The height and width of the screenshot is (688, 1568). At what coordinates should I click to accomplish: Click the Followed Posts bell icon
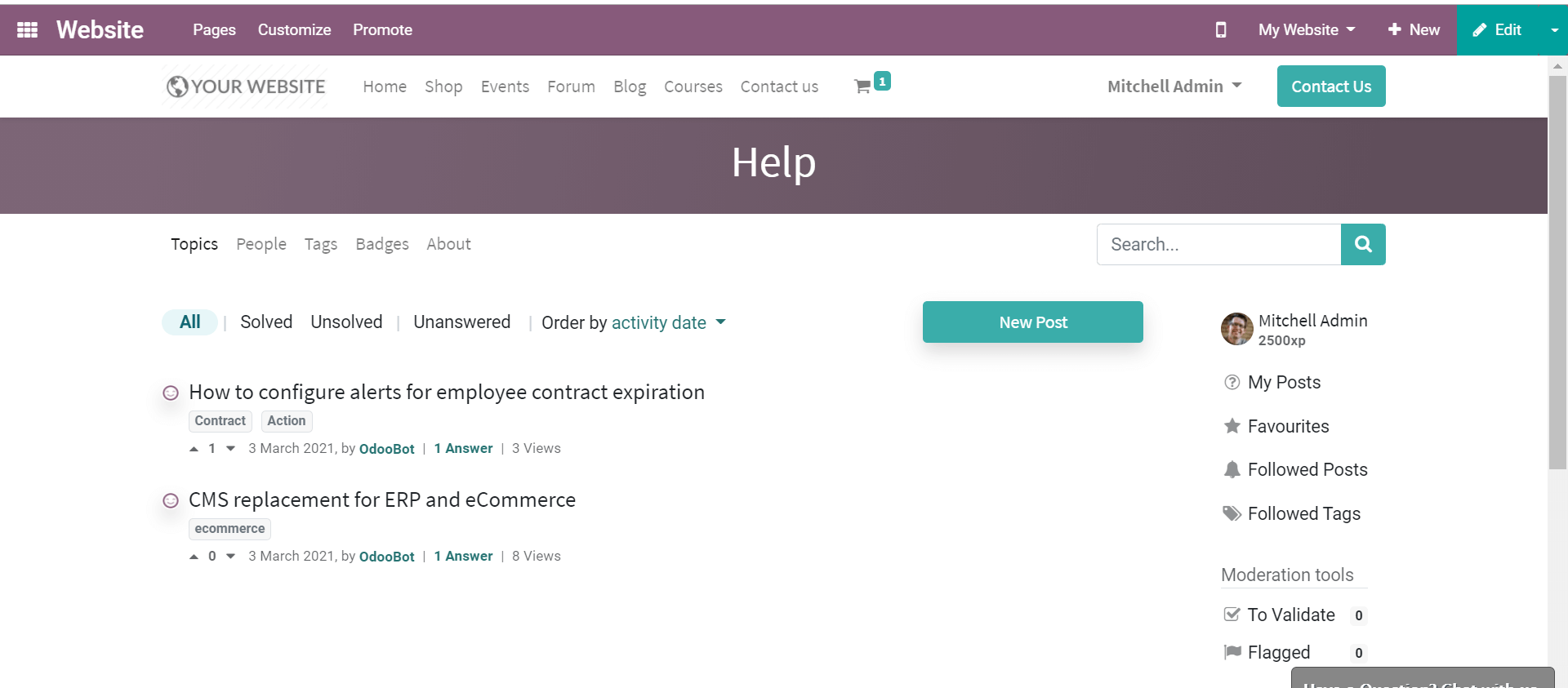pos(1232,469)
